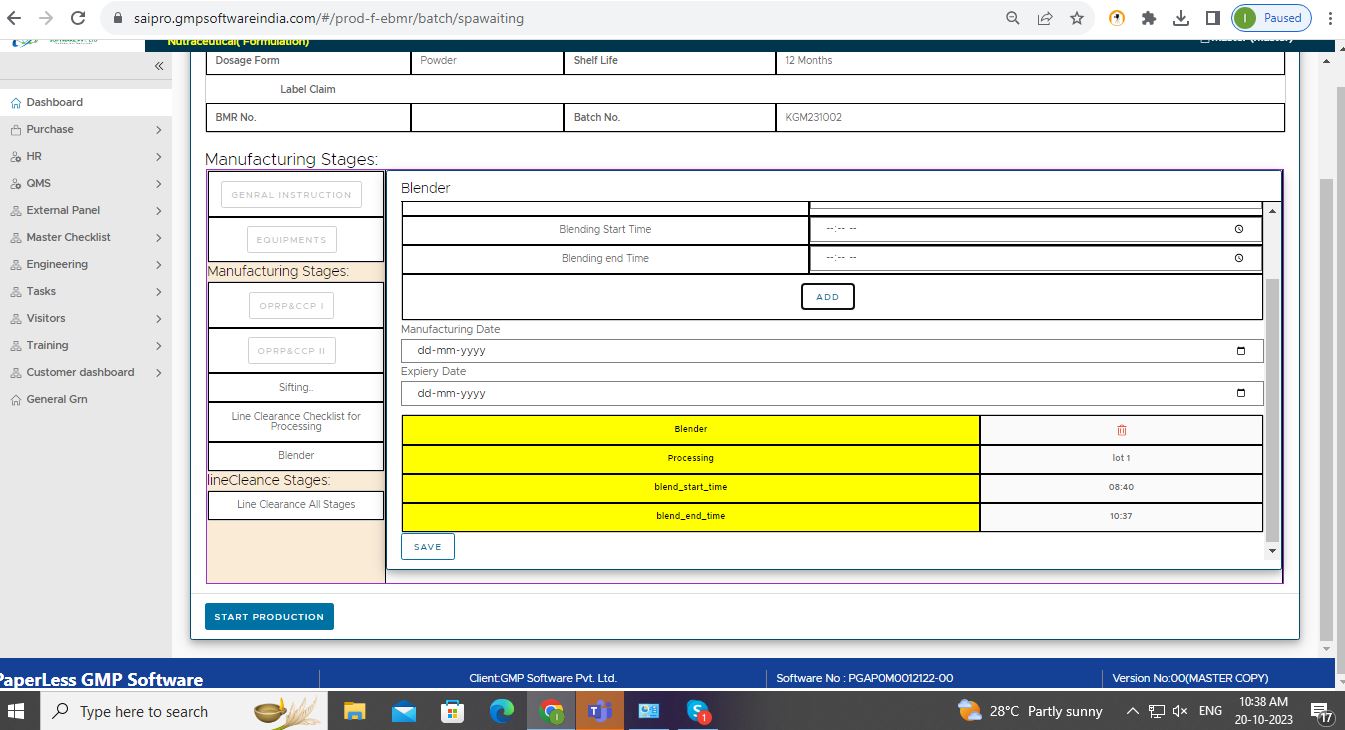Collapse sidebar with double chevron icon

(158, 66)
